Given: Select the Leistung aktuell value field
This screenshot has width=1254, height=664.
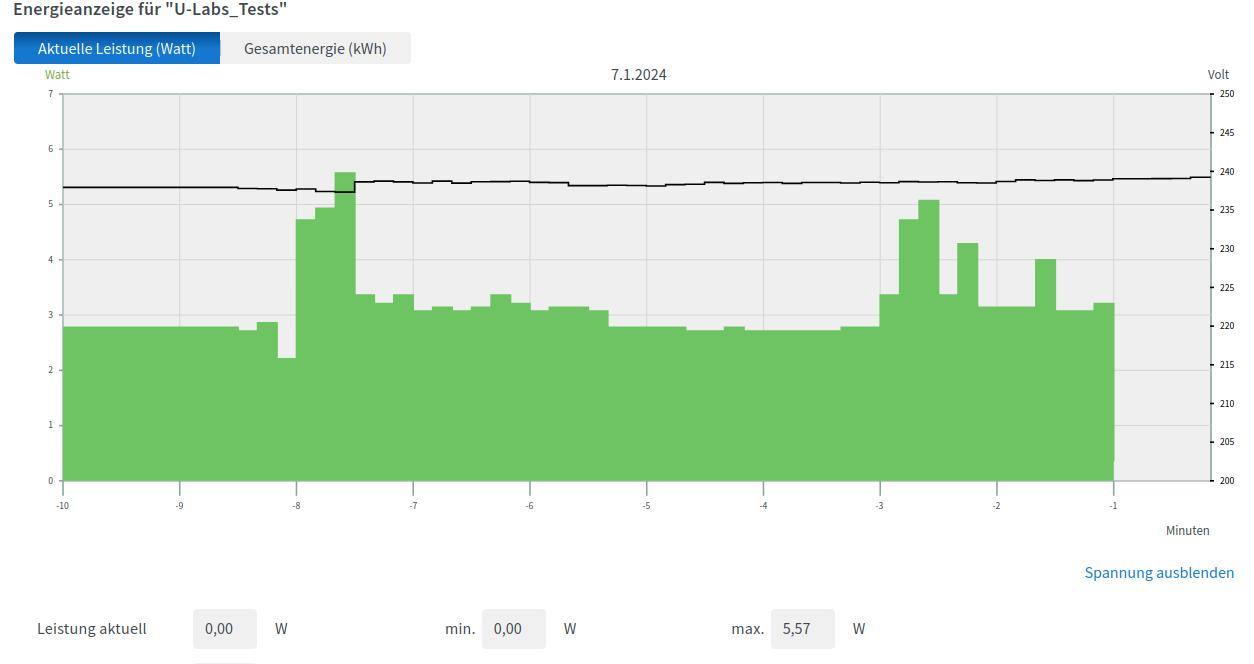Looking at the screenshot, I should [225, 629].
